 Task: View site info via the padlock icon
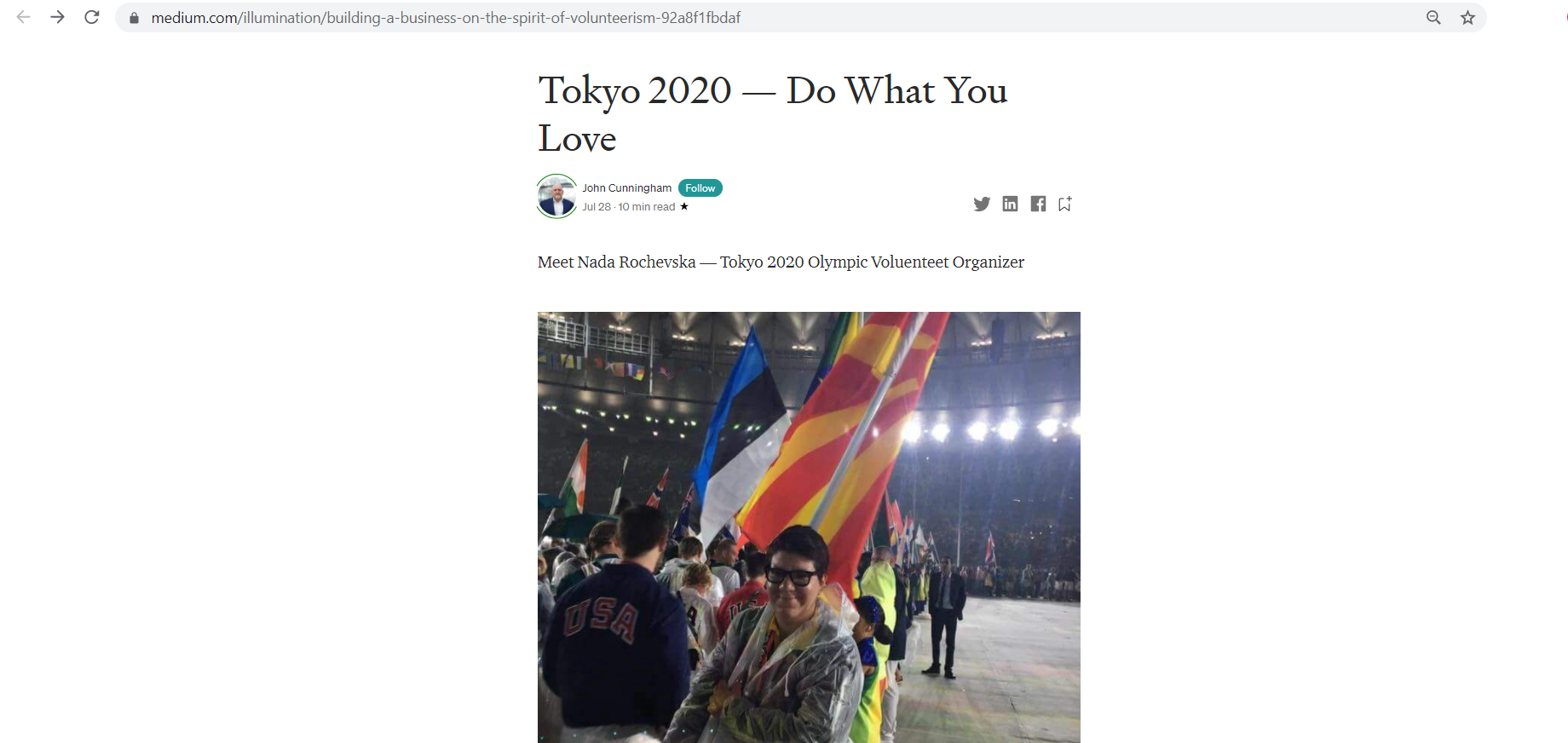coord(134,18)
